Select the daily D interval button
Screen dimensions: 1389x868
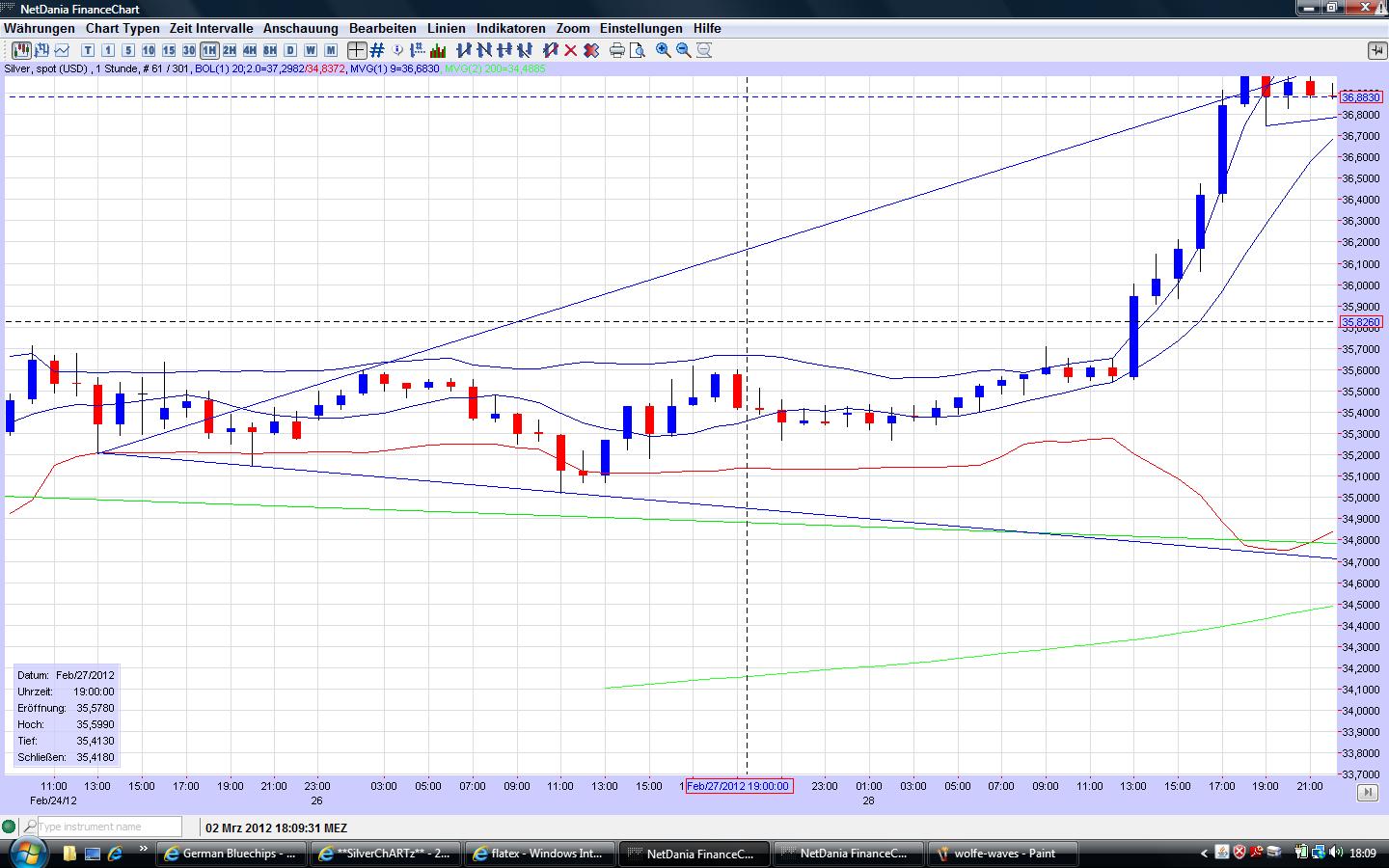coord(290,50)
